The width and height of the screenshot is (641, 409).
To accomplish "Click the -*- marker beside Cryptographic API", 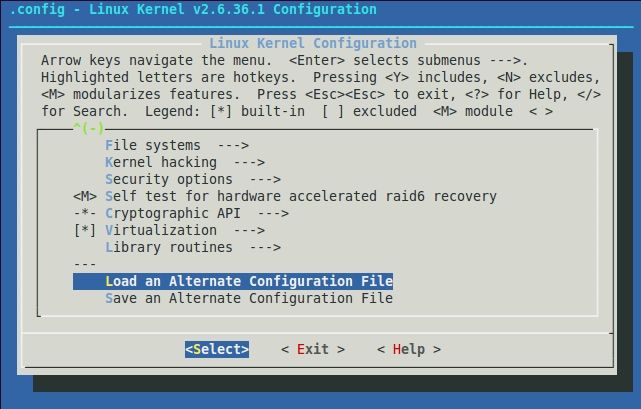I will pyautogui.click(x=85, y=213).
